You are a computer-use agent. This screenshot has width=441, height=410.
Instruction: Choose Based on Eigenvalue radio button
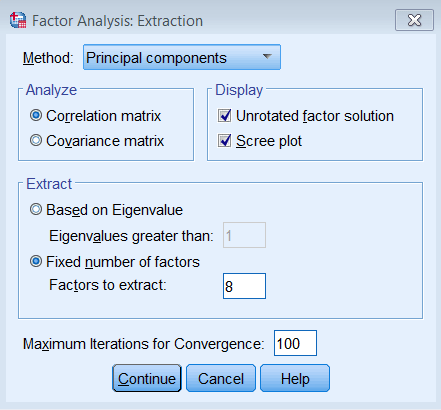pos(36,210)
